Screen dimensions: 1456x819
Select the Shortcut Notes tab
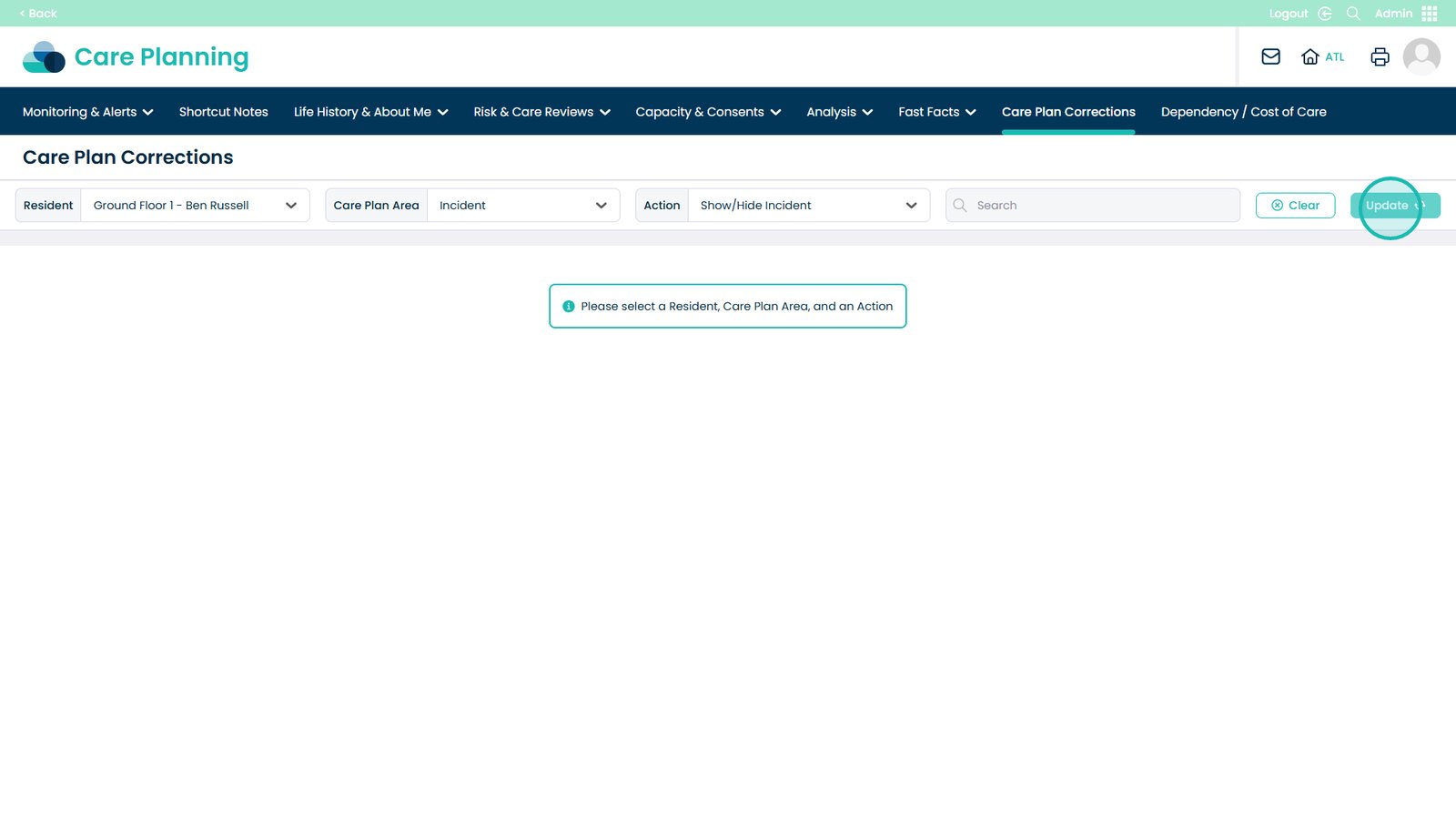pyautogui.click(x=223, y=112)
